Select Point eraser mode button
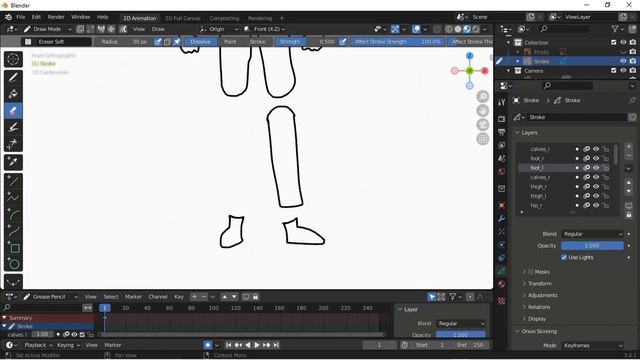This screenshot has width=640, height=360. [x=230, y=42]
